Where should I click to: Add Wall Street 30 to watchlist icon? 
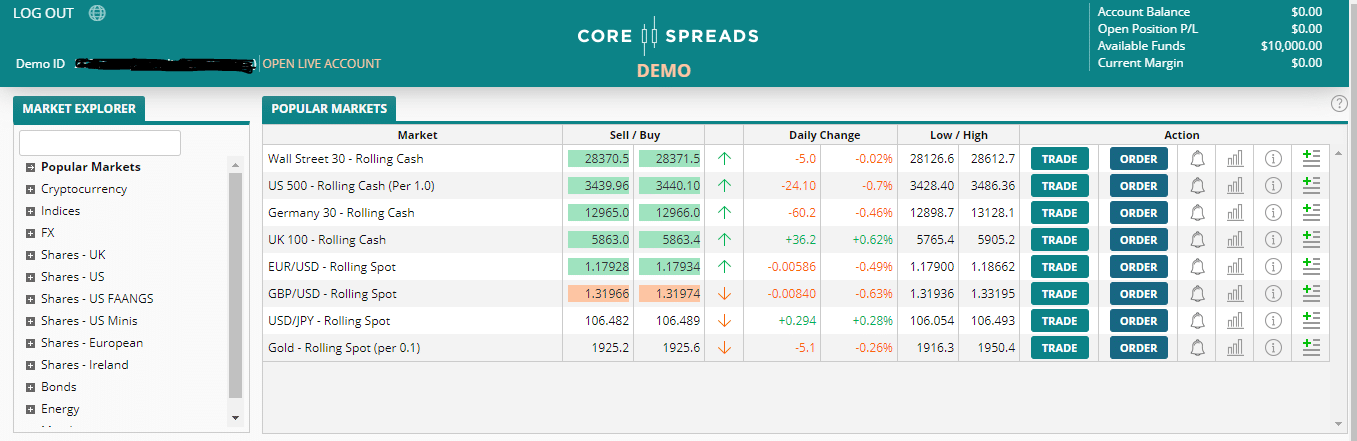[1311, 158]
